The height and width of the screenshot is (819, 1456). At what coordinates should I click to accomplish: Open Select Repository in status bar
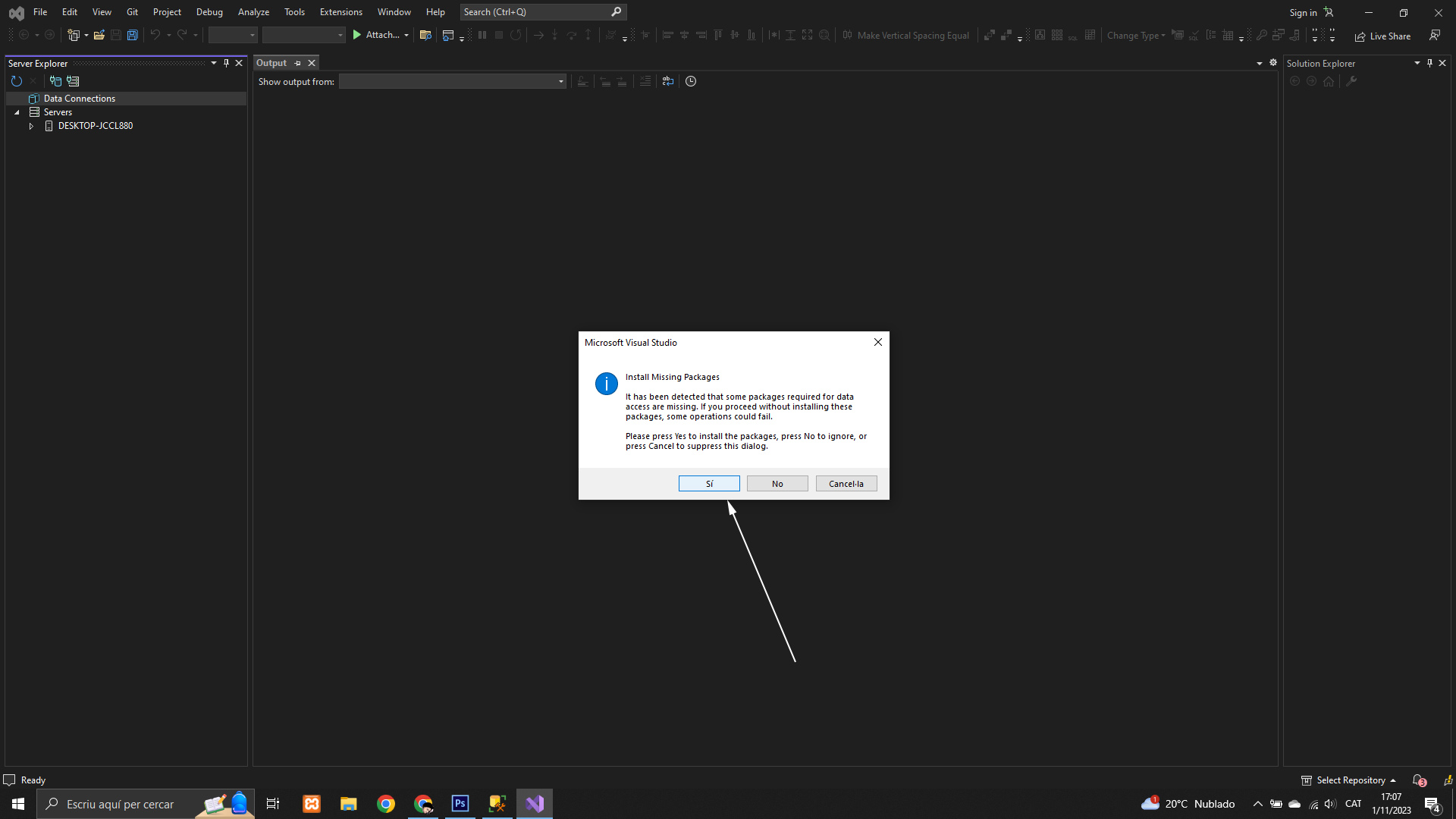pyautogui.click(x=1349, y=780)
